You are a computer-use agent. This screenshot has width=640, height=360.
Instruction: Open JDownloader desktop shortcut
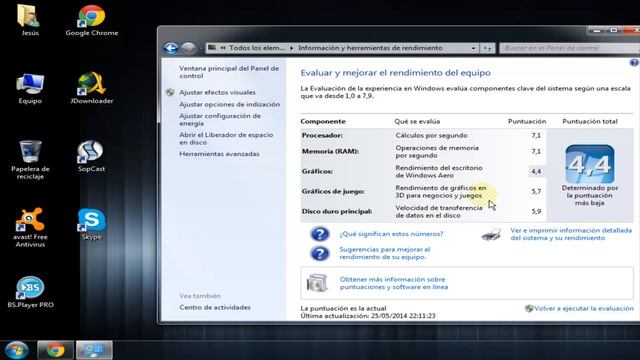click(x=91, y=88)
